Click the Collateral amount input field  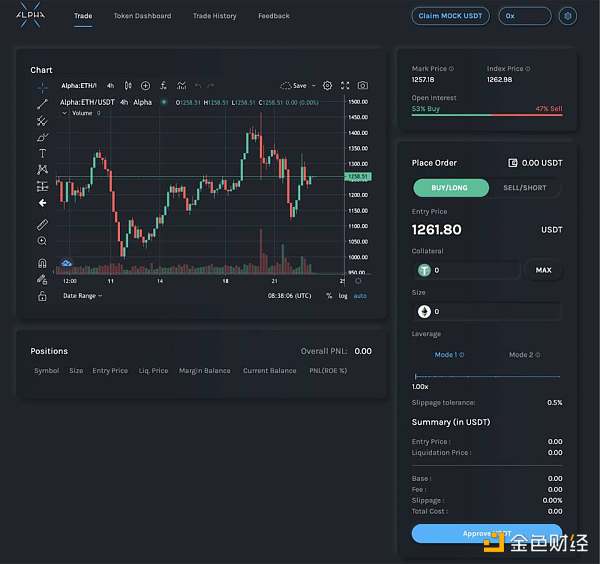point(466,270)
